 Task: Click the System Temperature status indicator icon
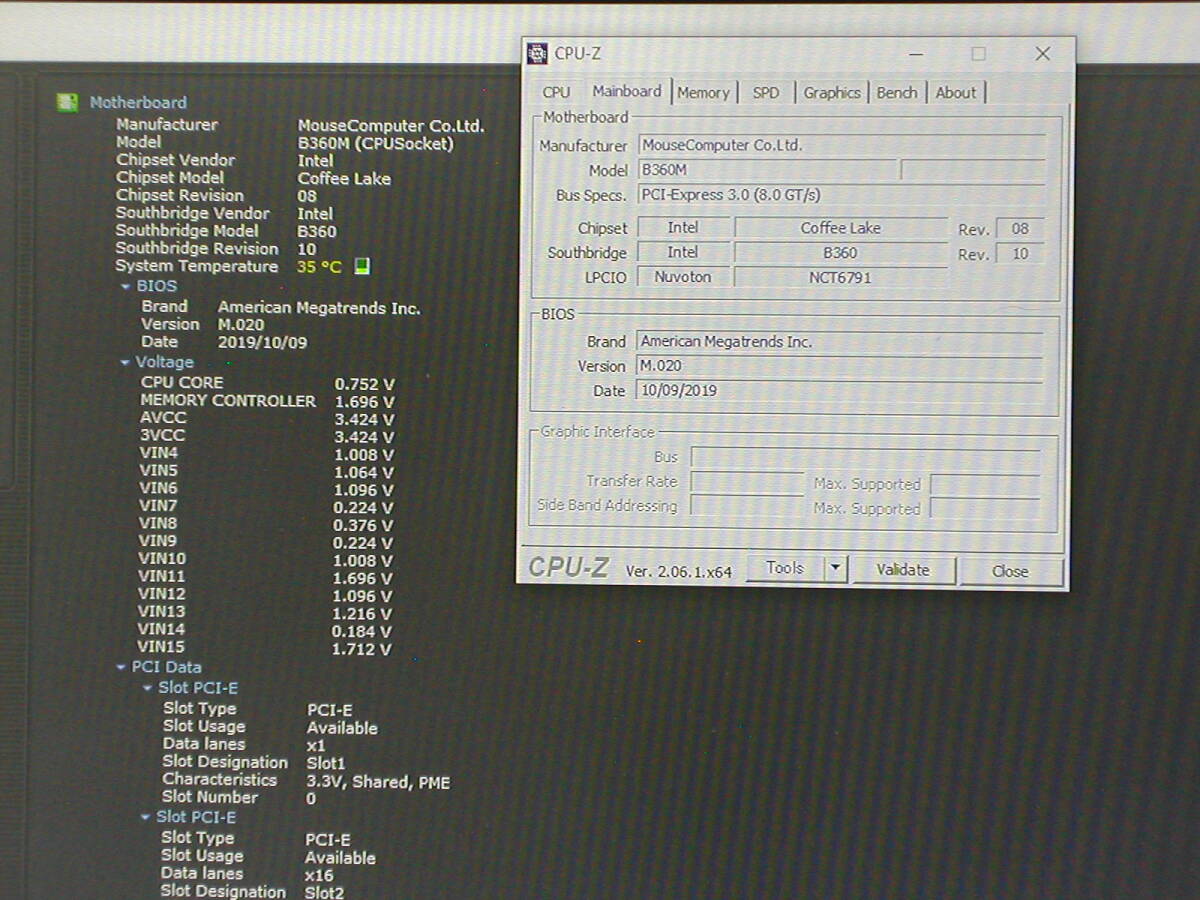362,267
